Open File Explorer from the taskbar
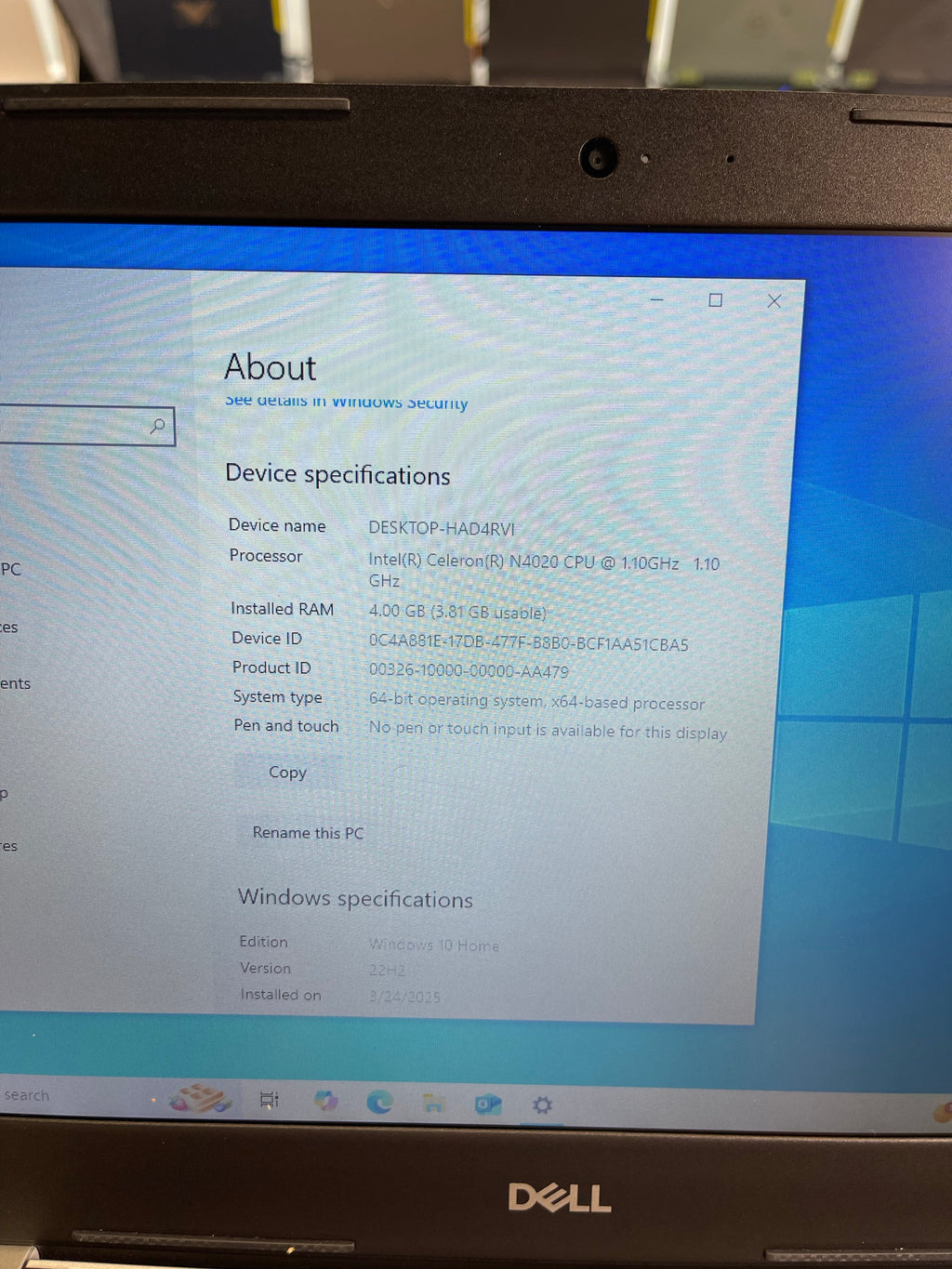Screen dimensions: 952x1269 [433, 1104]
